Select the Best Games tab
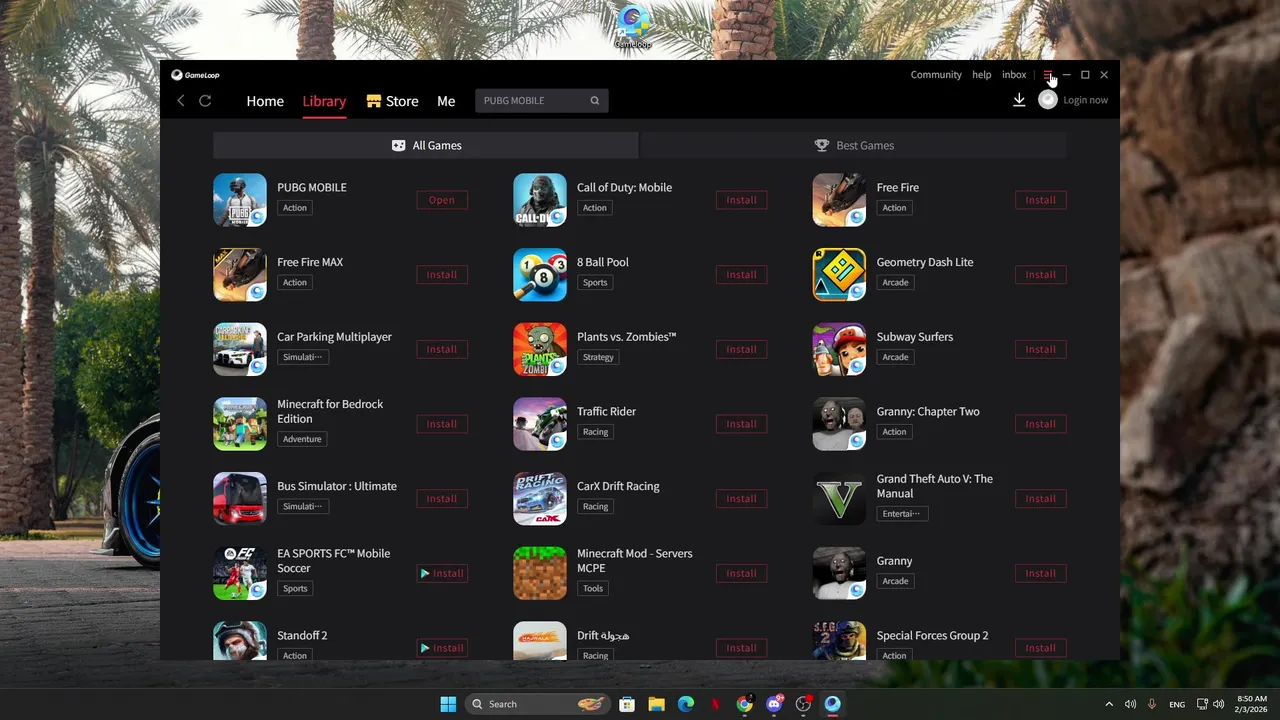This screenshot has width=1280, height=720. click(x=853, y=145)
